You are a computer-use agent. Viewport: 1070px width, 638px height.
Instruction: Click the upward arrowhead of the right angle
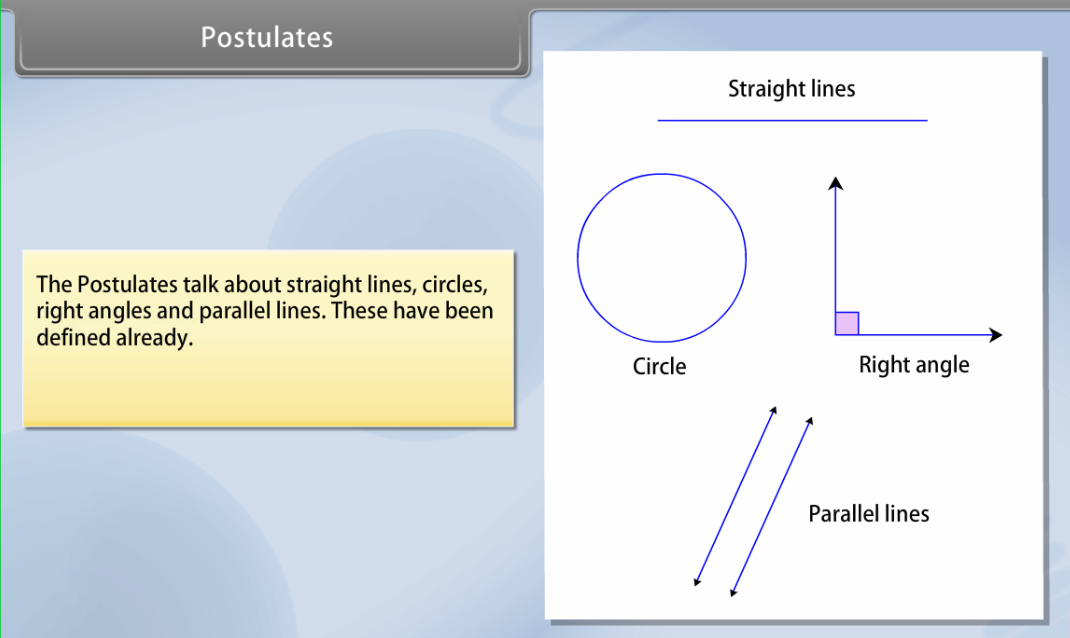(836, 182)
